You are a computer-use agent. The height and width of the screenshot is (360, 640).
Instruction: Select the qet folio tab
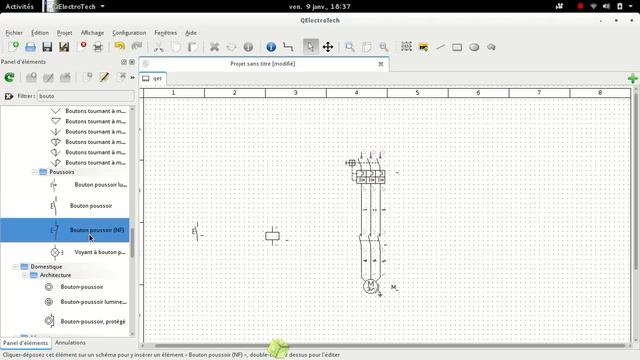pos(153,78)
